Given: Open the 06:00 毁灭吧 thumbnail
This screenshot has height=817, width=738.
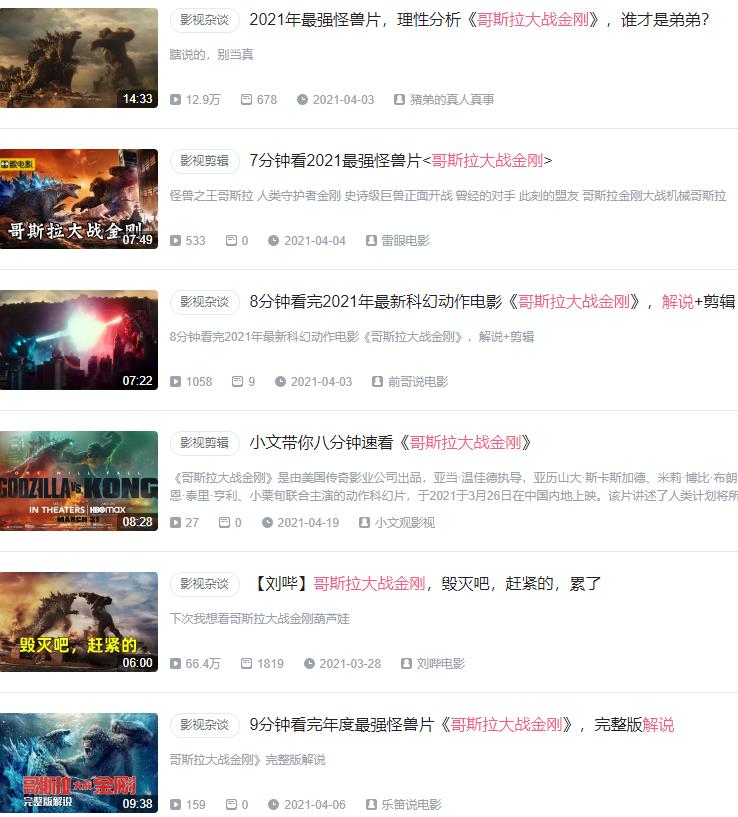Looking at the screenshot, I should pyautogui.click(x=79, y=622).
